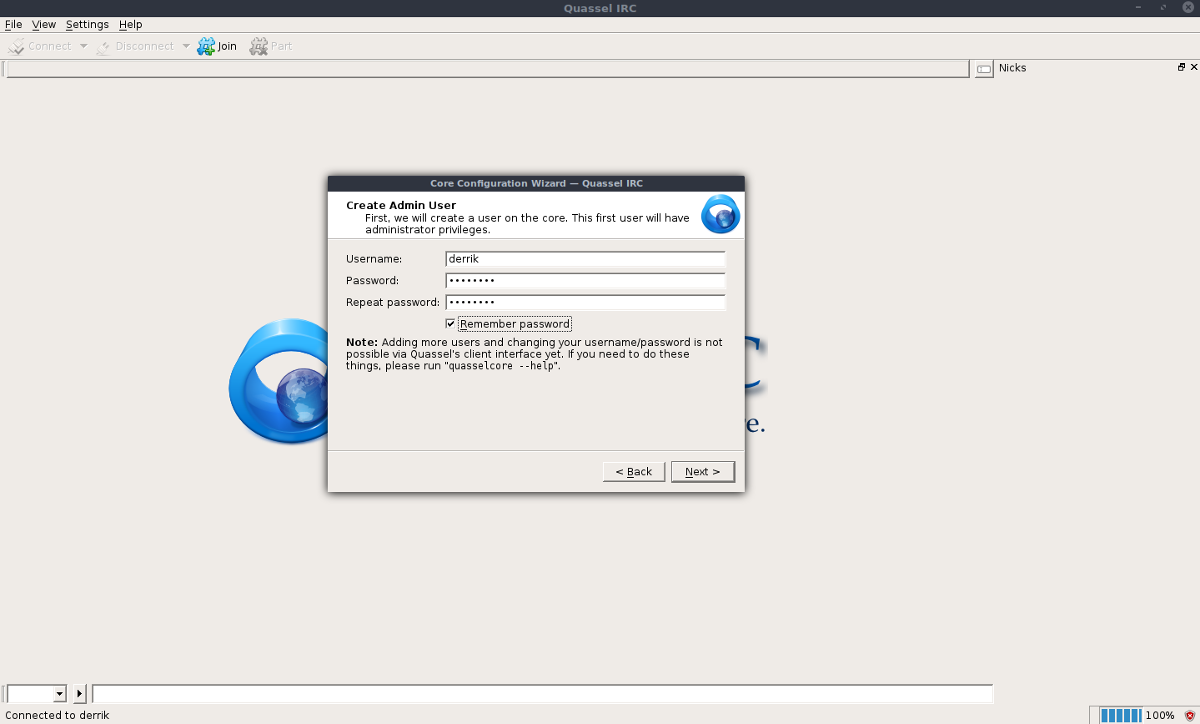Float the Nicks dock panel

1181,67
